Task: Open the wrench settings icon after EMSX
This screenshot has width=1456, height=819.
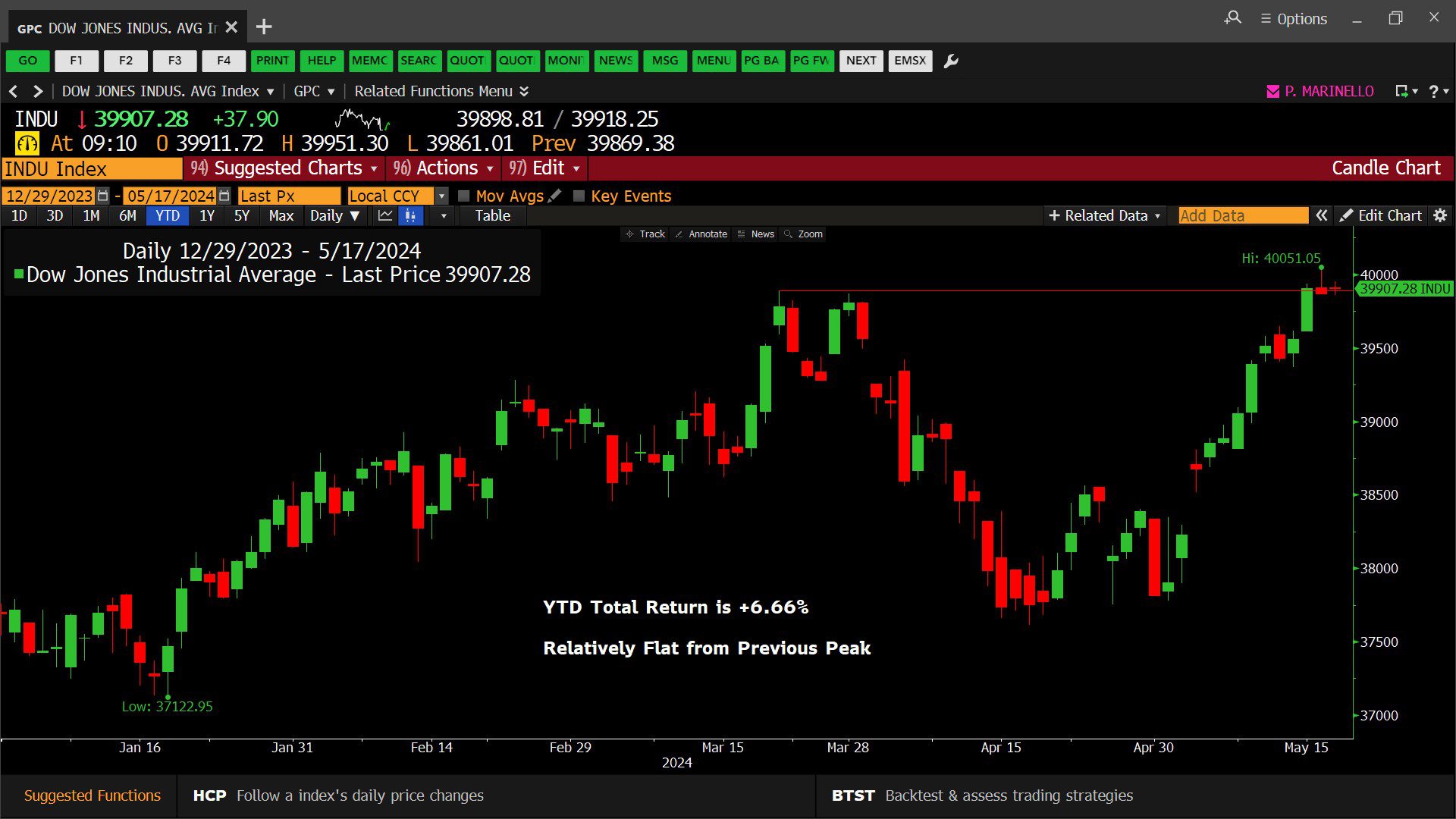Action: (x=951, y=61)
